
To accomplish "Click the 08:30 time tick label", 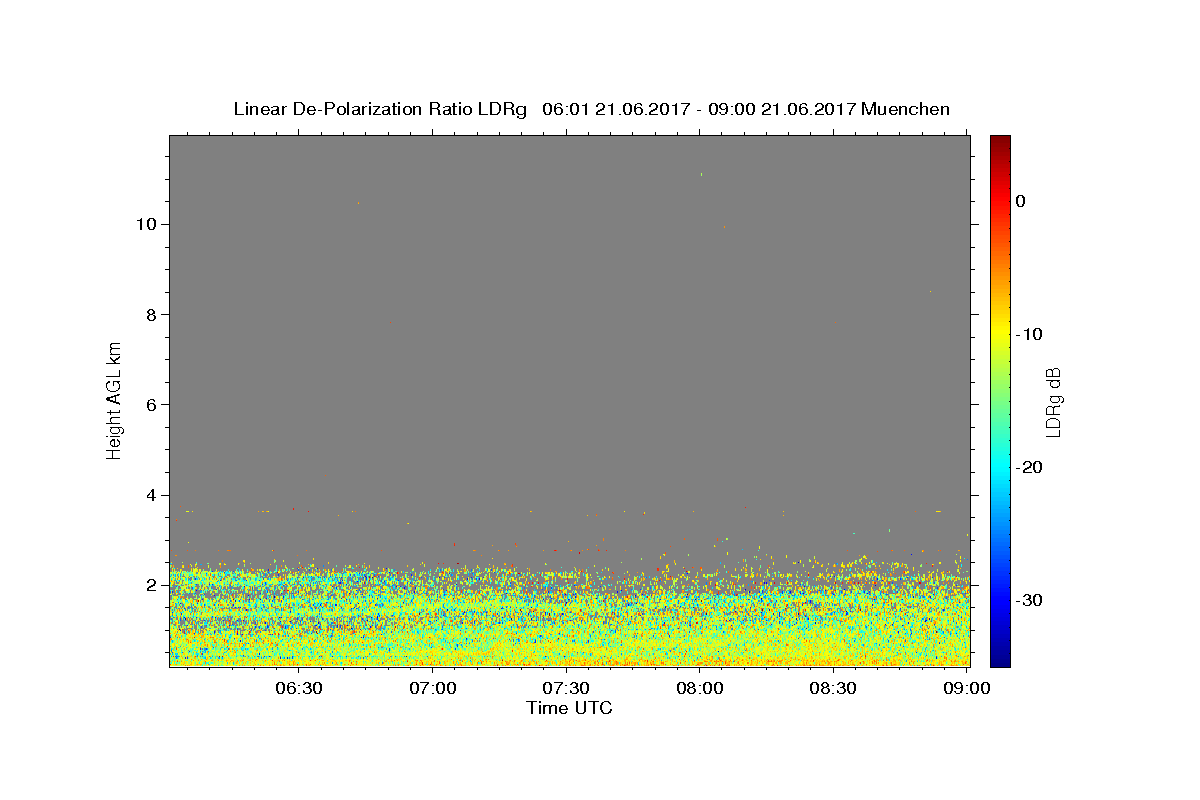I will 834,689.
